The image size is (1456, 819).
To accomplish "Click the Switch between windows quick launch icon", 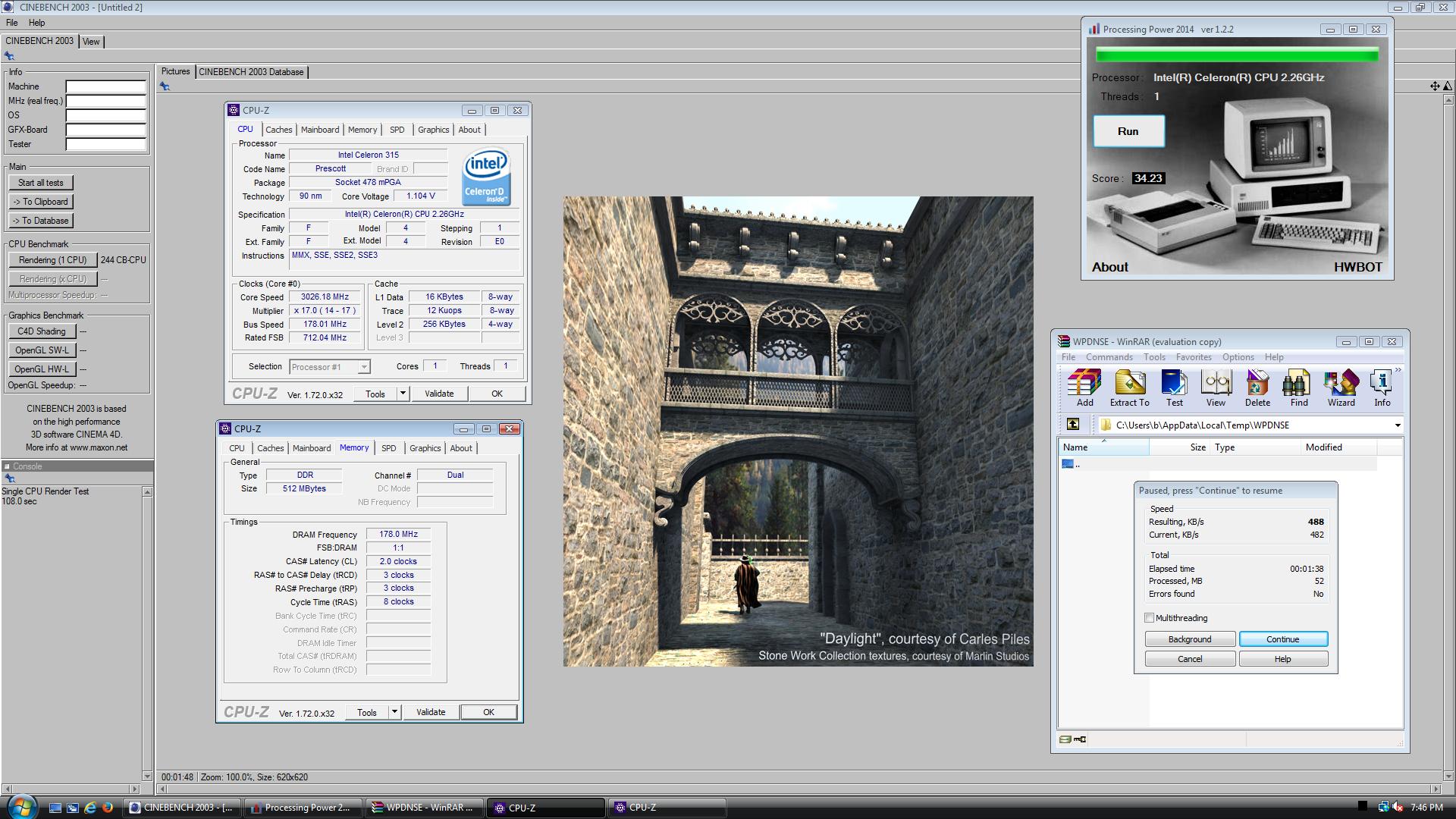I will pyautogui.click(x=73, y=808).
